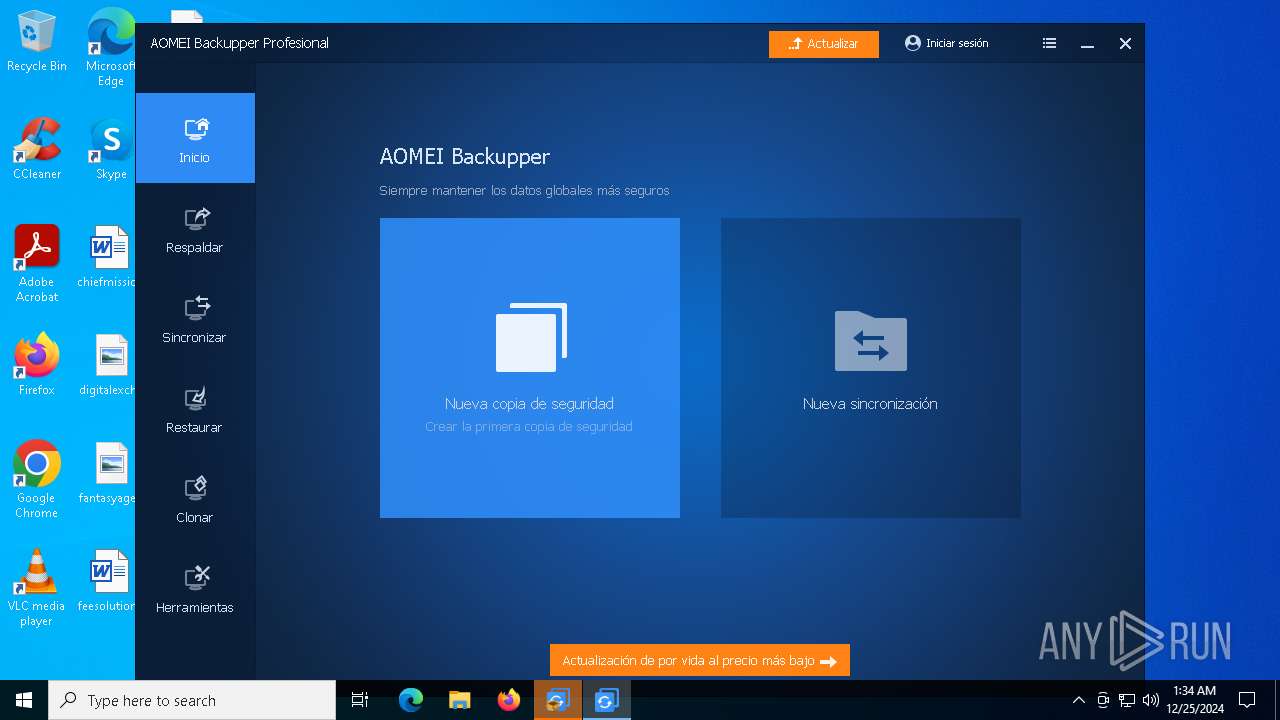Open the AOMEI hamburger menu icon
This screenshot has width=1280, height=720.
coord(1049,43)
